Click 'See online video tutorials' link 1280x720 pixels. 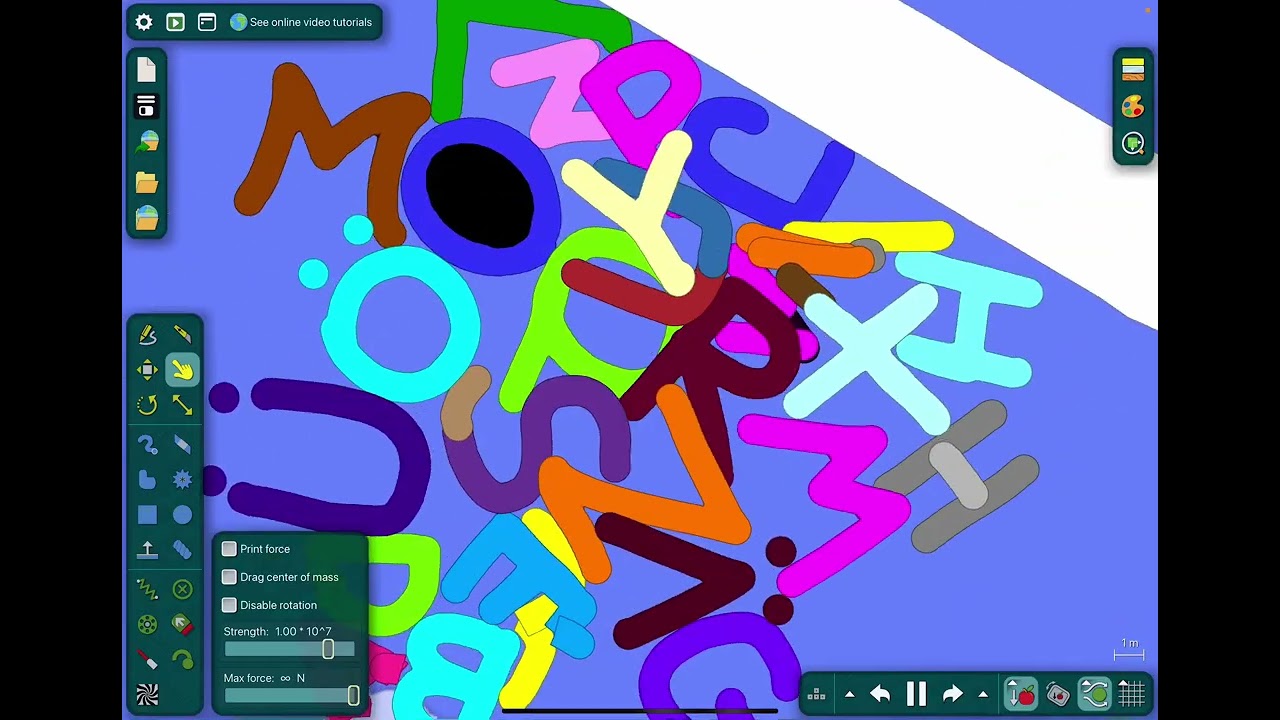tap(301, 22)
